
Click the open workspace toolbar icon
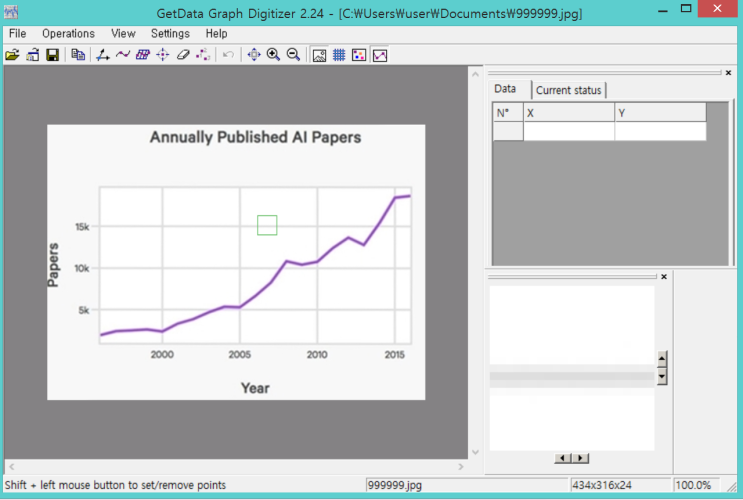click(x=33, y=55)
